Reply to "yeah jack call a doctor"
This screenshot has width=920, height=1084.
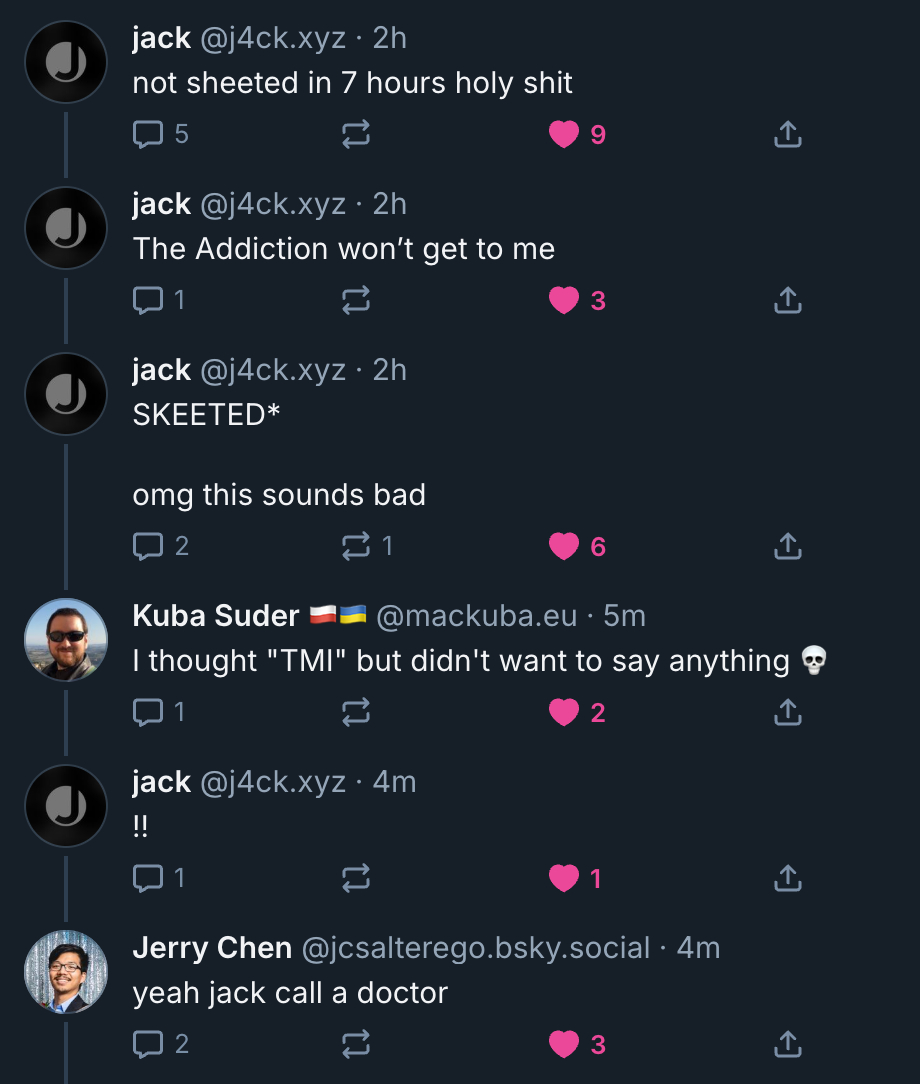(148, 1044)
